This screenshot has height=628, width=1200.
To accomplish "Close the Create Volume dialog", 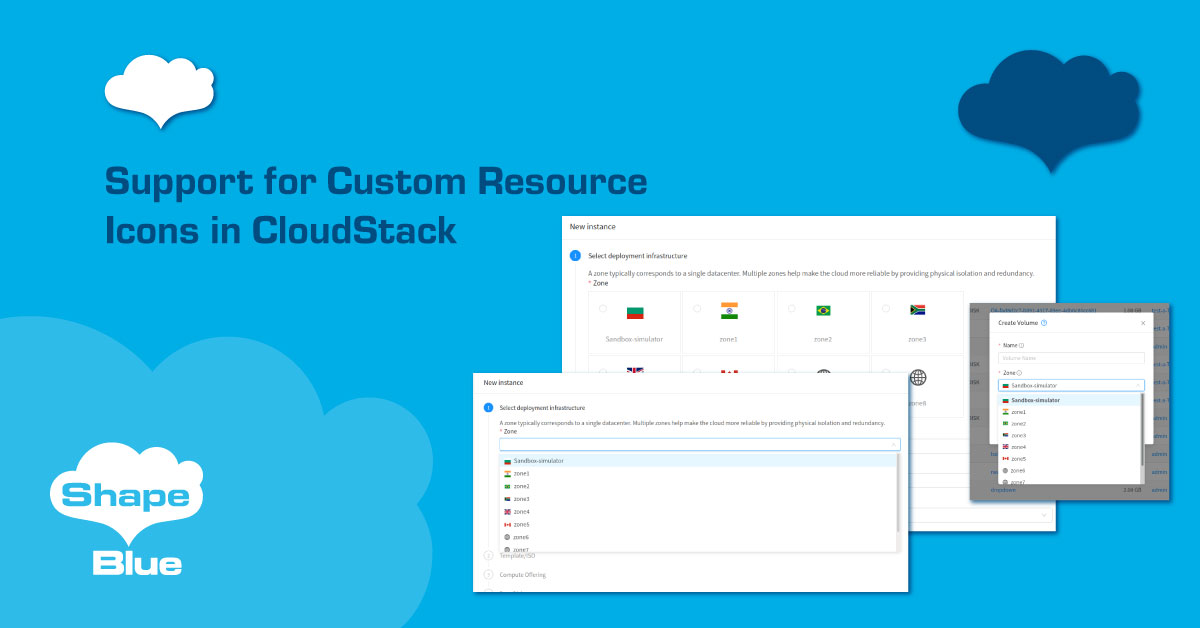I will (1143, 324).
